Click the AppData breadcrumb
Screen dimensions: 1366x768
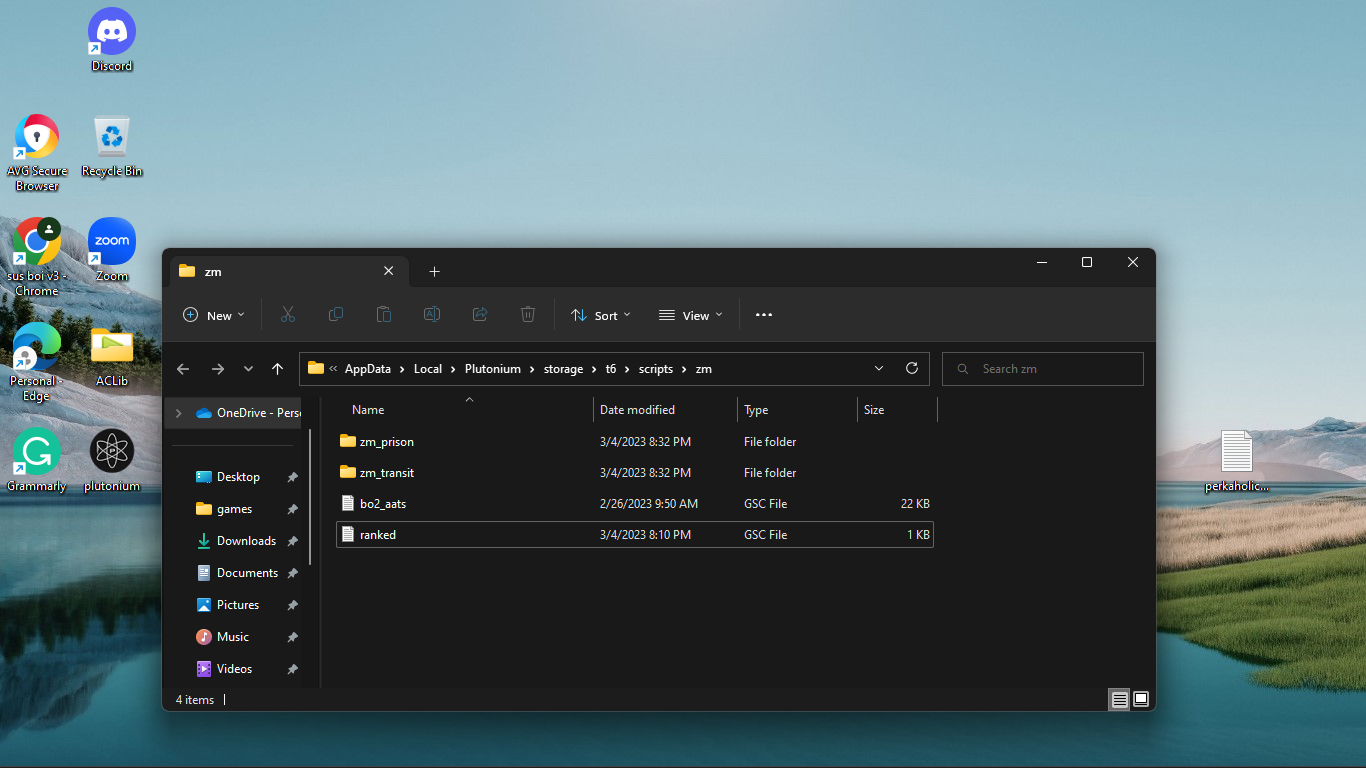tap(368, 369)
